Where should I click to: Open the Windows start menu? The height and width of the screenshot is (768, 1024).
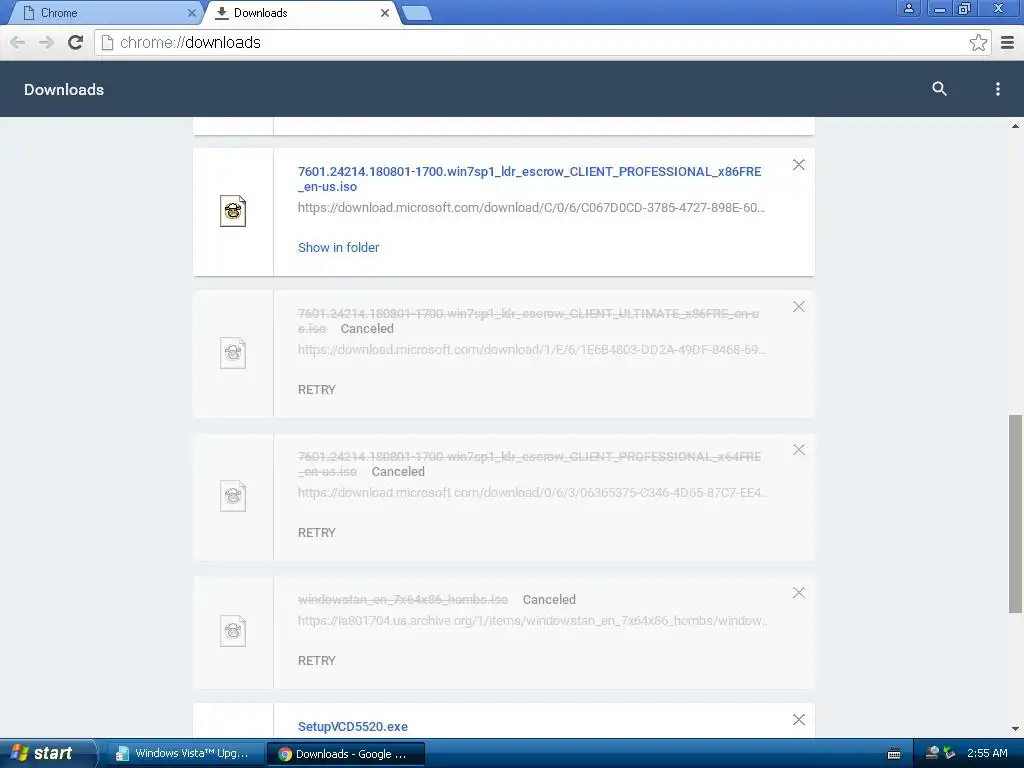click(46, 754)
